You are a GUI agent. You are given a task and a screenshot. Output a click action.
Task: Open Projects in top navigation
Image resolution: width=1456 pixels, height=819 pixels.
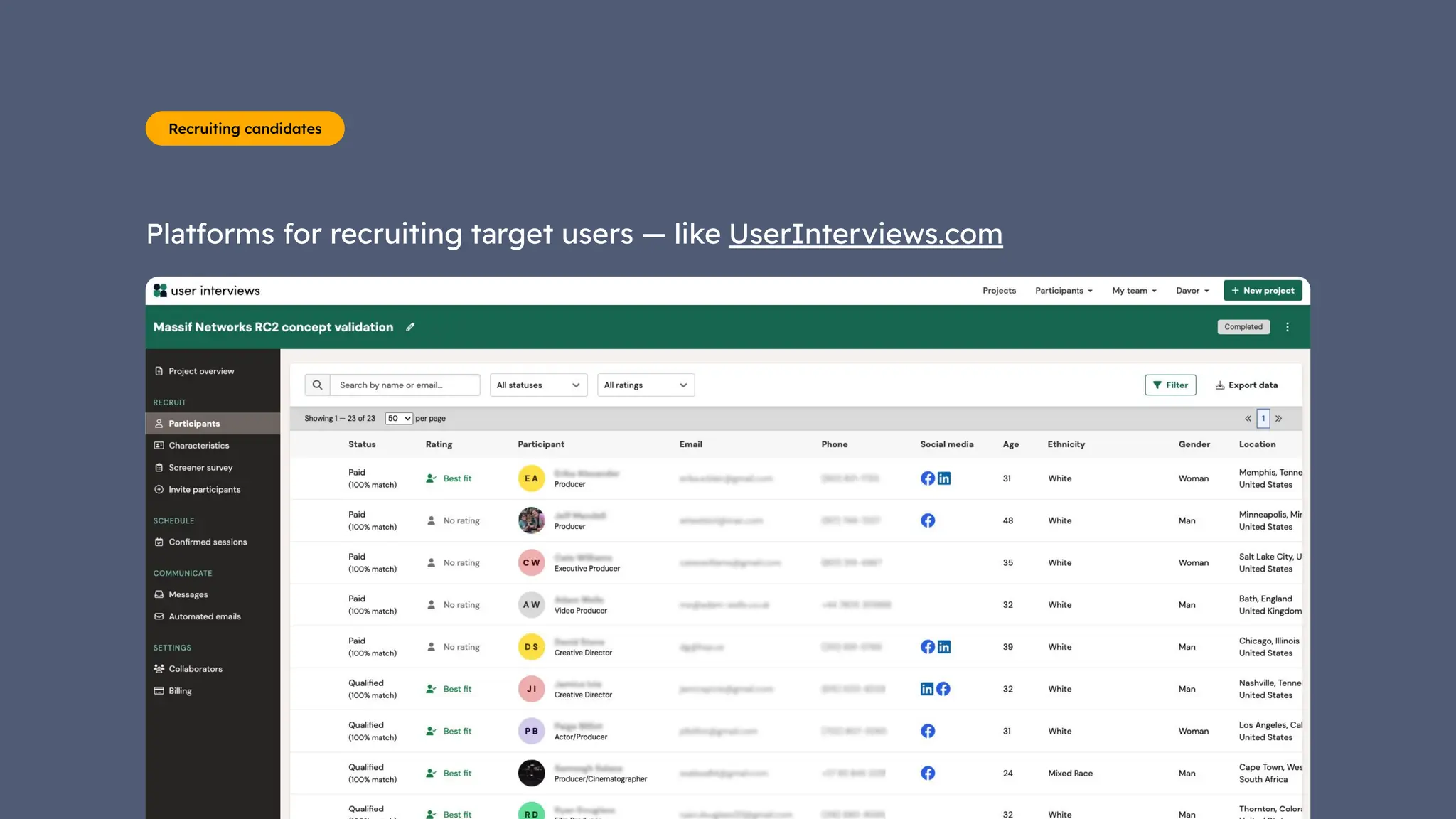pos(999,291)
